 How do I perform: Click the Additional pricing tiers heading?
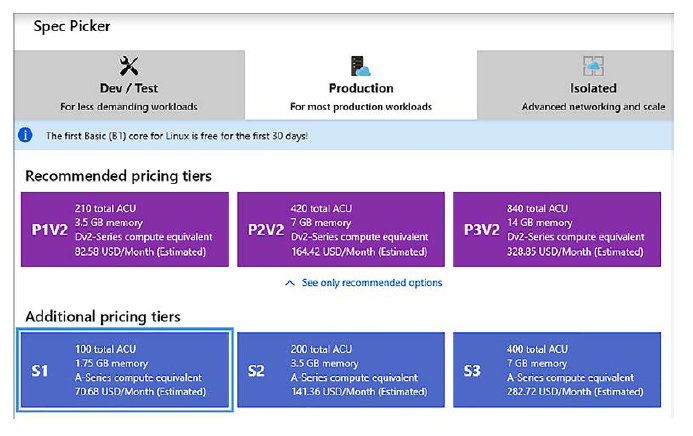coord(103,317)
